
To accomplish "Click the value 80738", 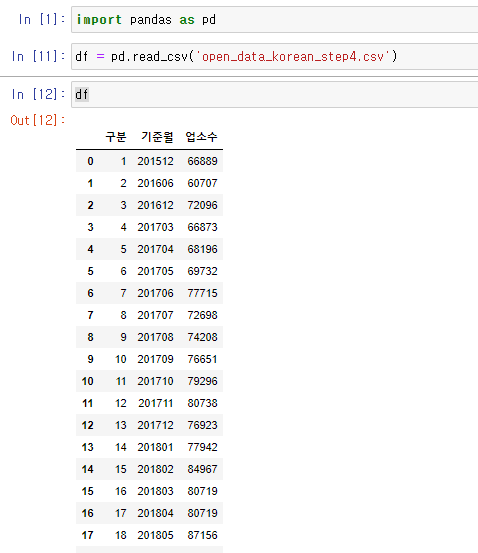I will pos(202,403).
